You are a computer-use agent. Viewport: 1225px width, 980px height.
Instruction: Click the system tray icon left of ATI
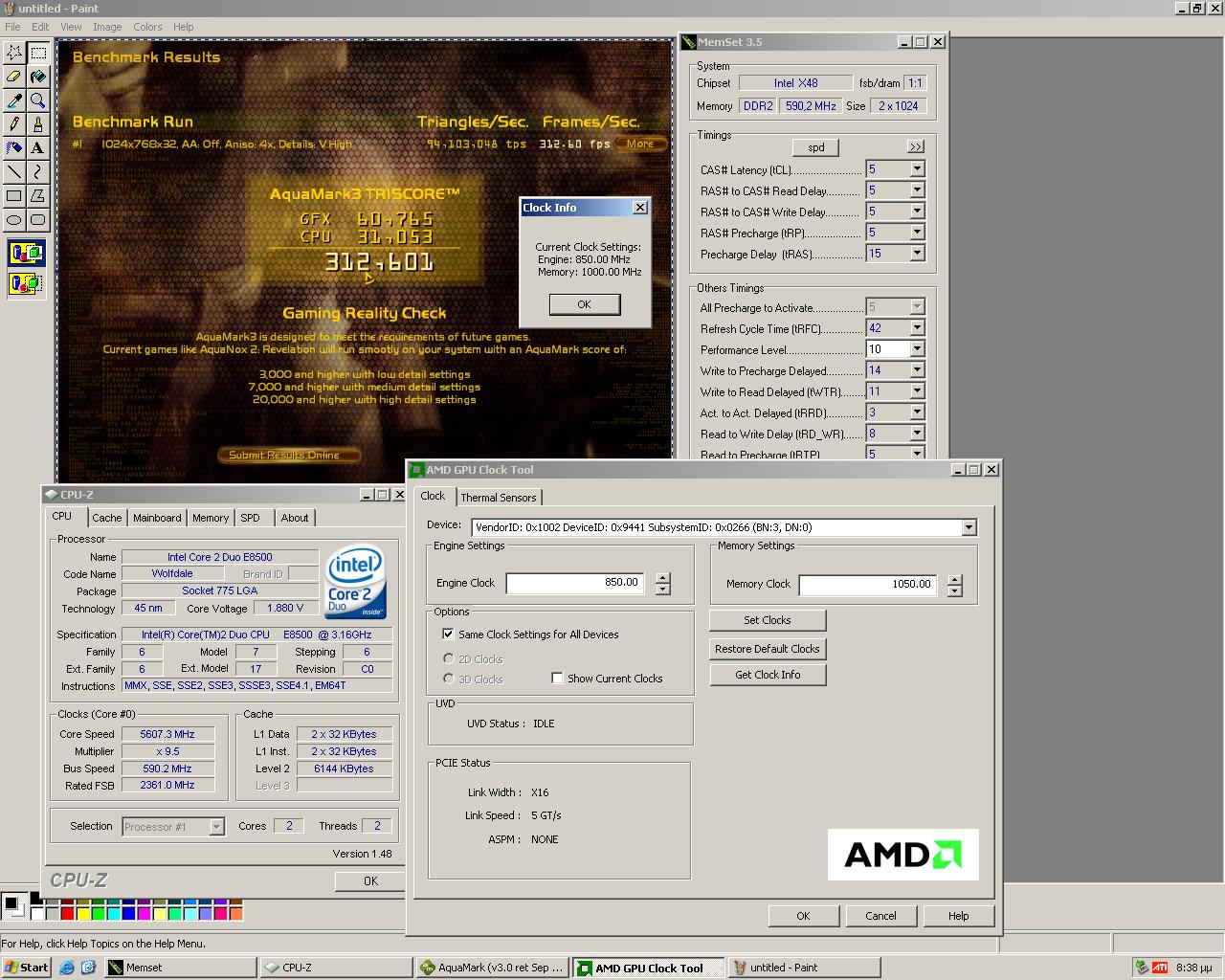pyautogui.click(x=1142, y=968)
